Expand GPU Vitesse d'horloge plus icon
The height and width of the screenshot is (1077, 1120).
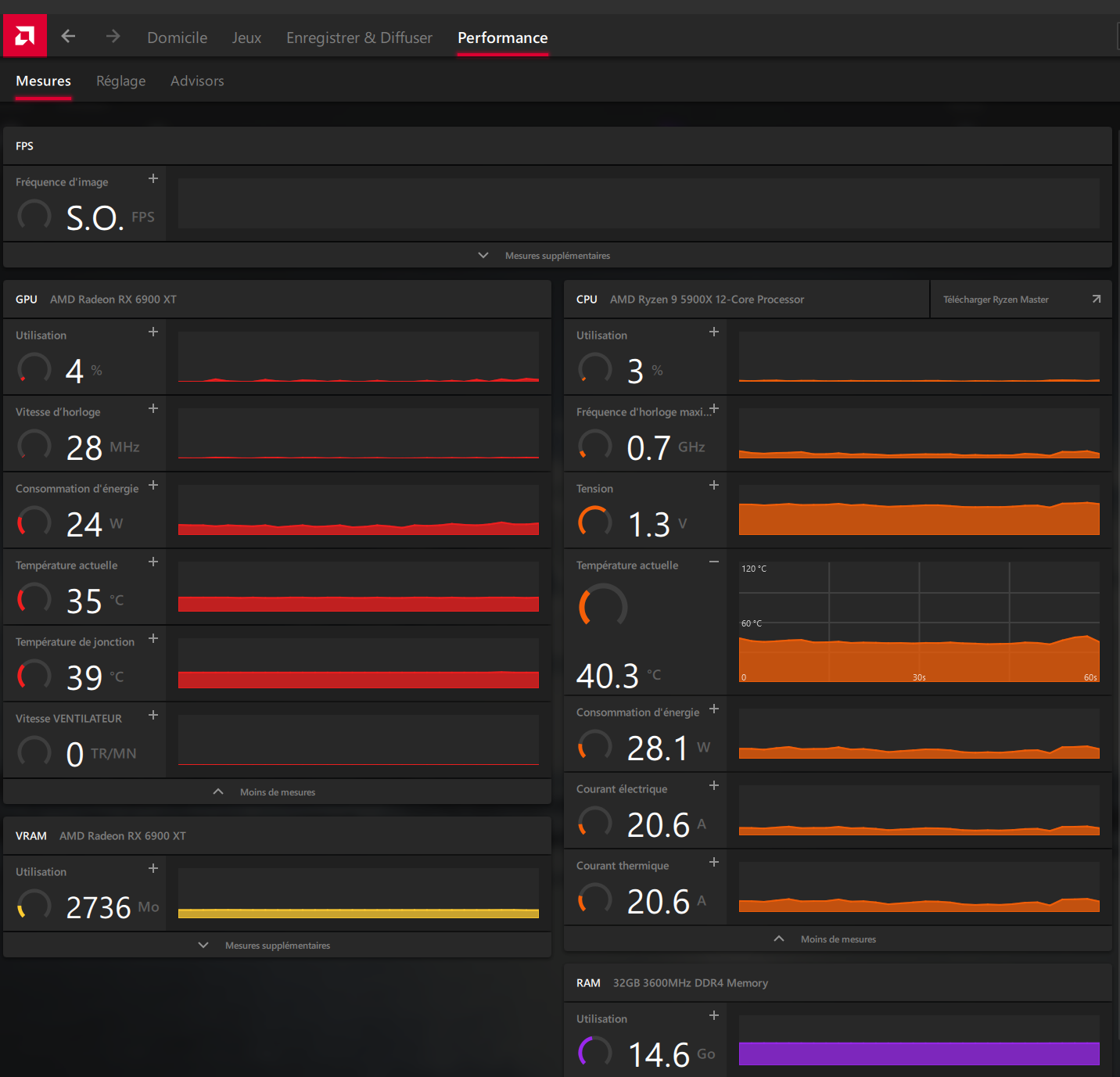153,408
